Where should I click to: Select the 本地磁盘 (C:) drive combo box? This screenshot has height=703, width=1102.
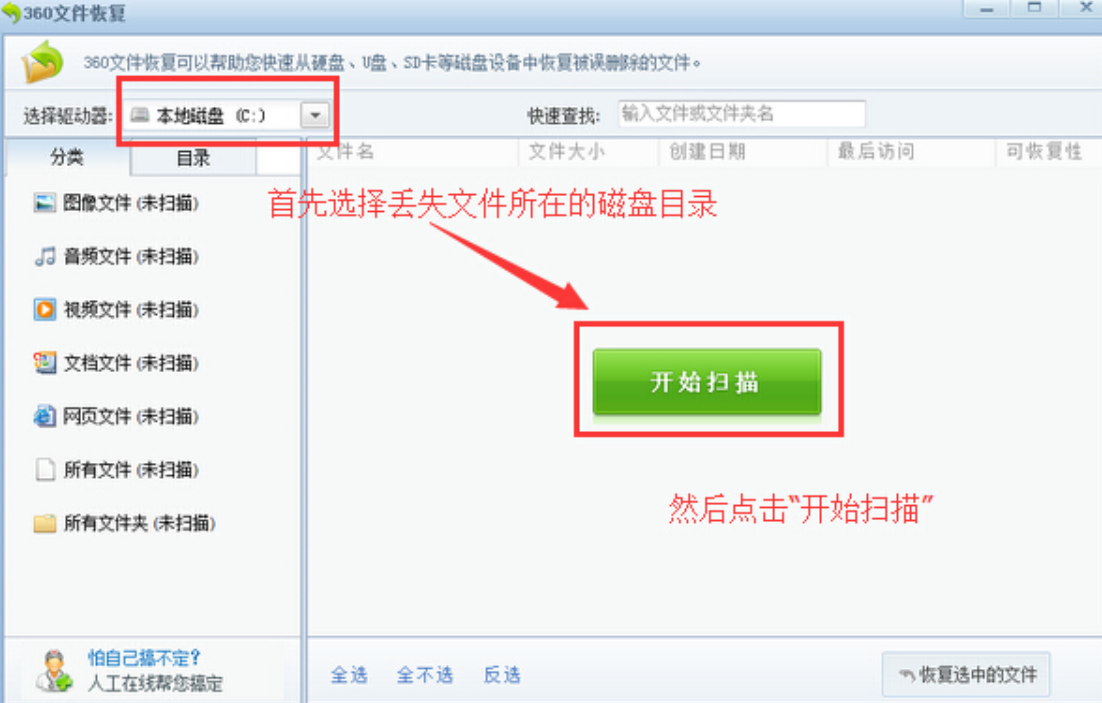(x=228, y=115)
